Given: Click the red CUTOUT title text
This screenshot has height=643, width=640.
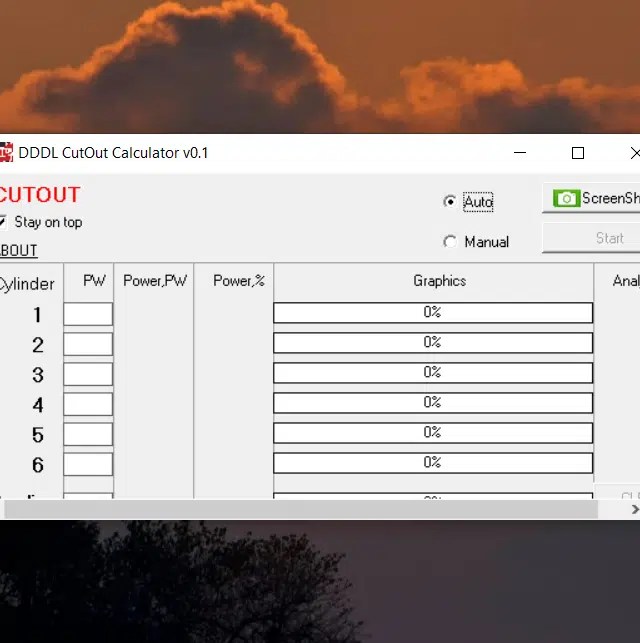Looking at the screenshot, I should tap(39, 195).
